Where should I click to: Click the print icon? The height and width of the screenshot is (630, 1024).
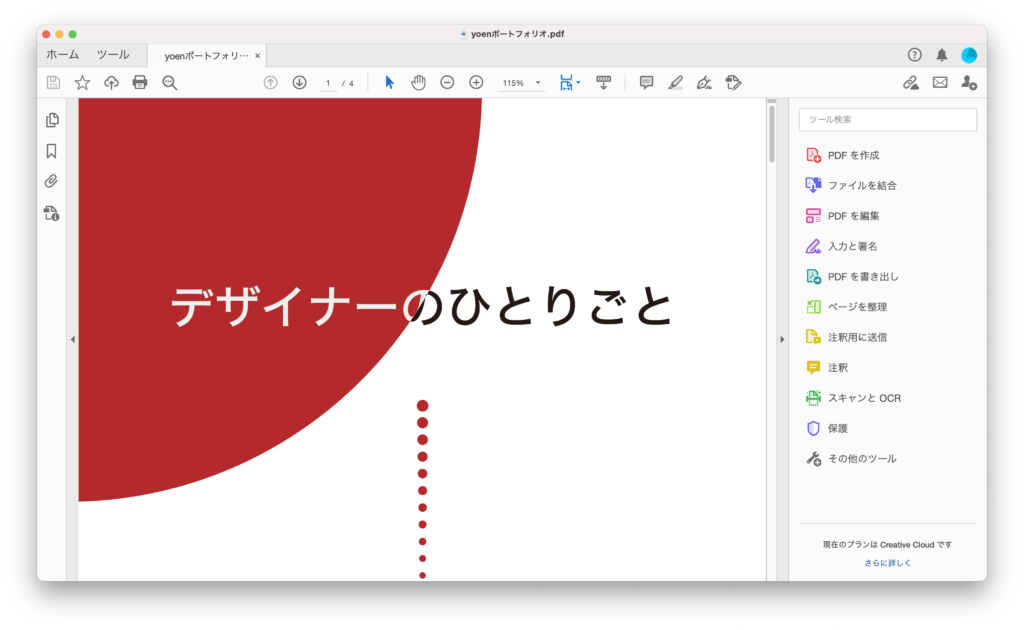tap(140, 82)
